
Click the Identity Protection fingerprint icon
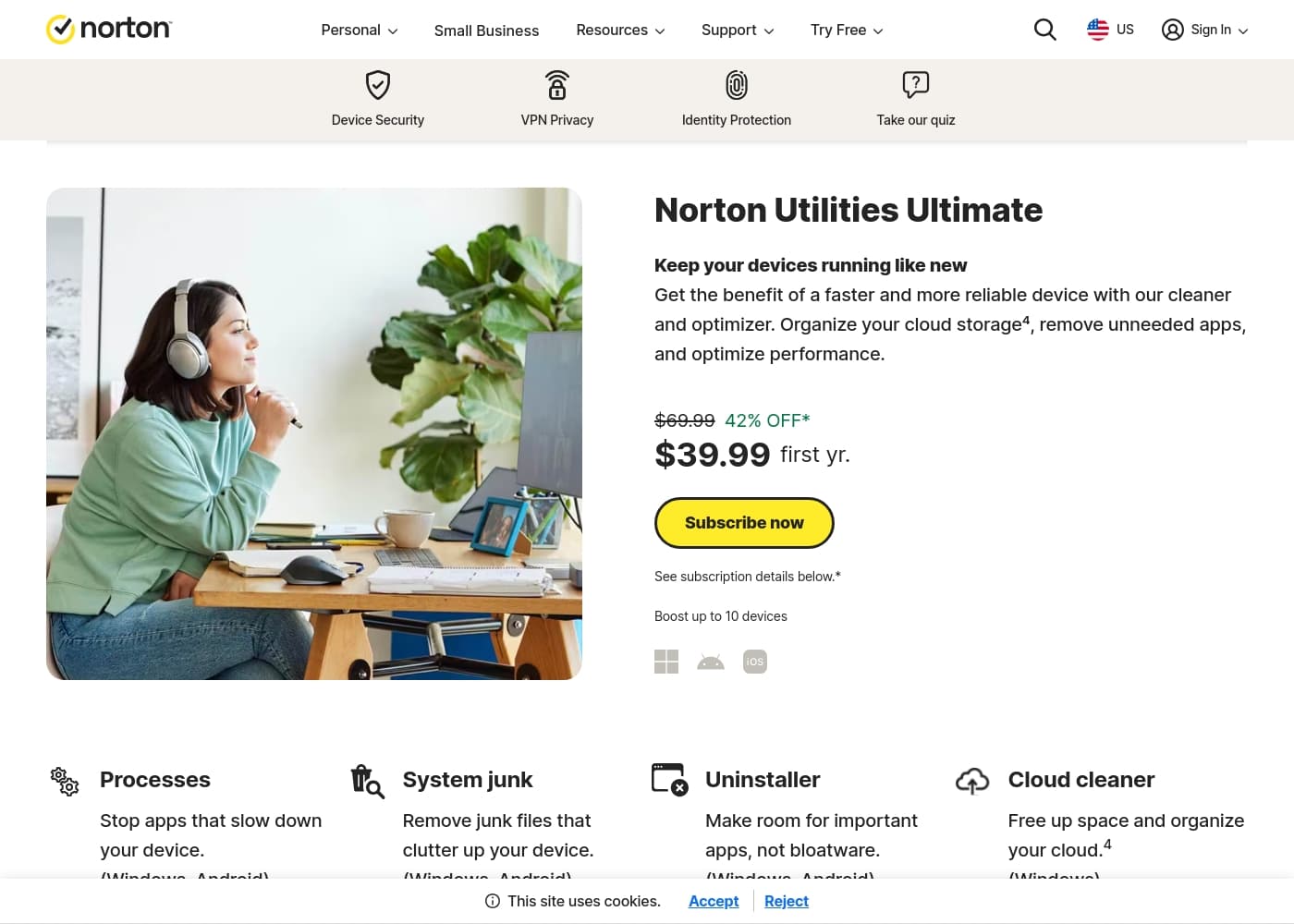point(736,84)
